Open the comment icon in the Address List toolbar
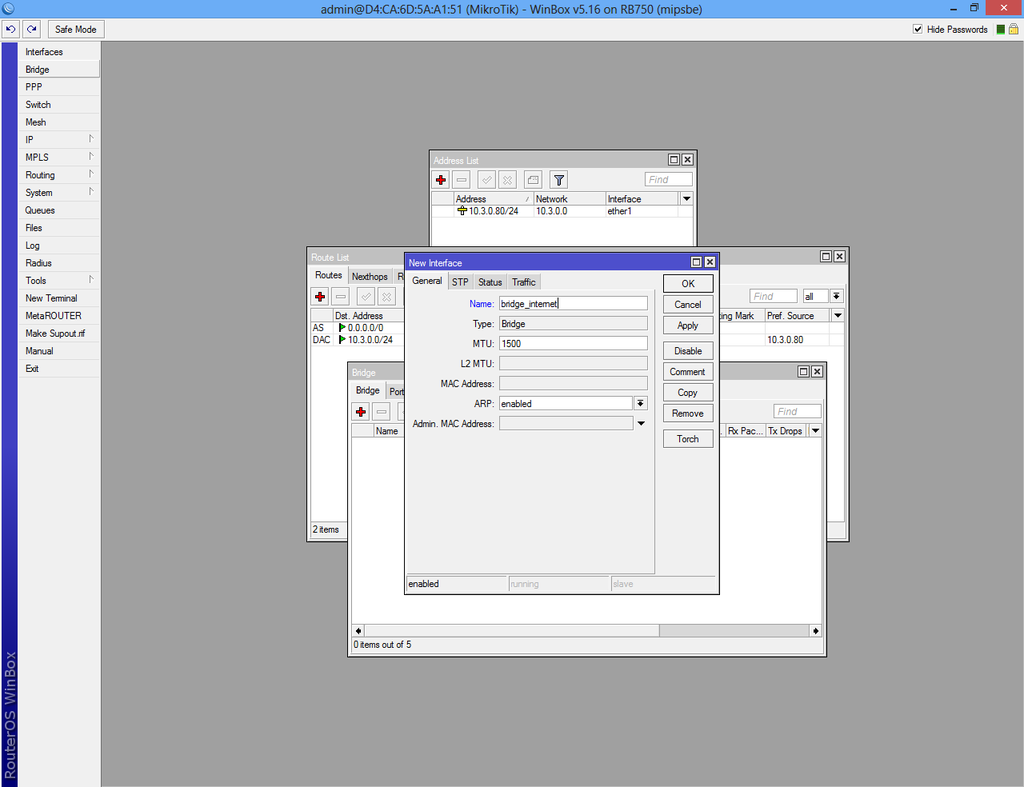Viewport: 1024px width, 787px height. (533, 179)
